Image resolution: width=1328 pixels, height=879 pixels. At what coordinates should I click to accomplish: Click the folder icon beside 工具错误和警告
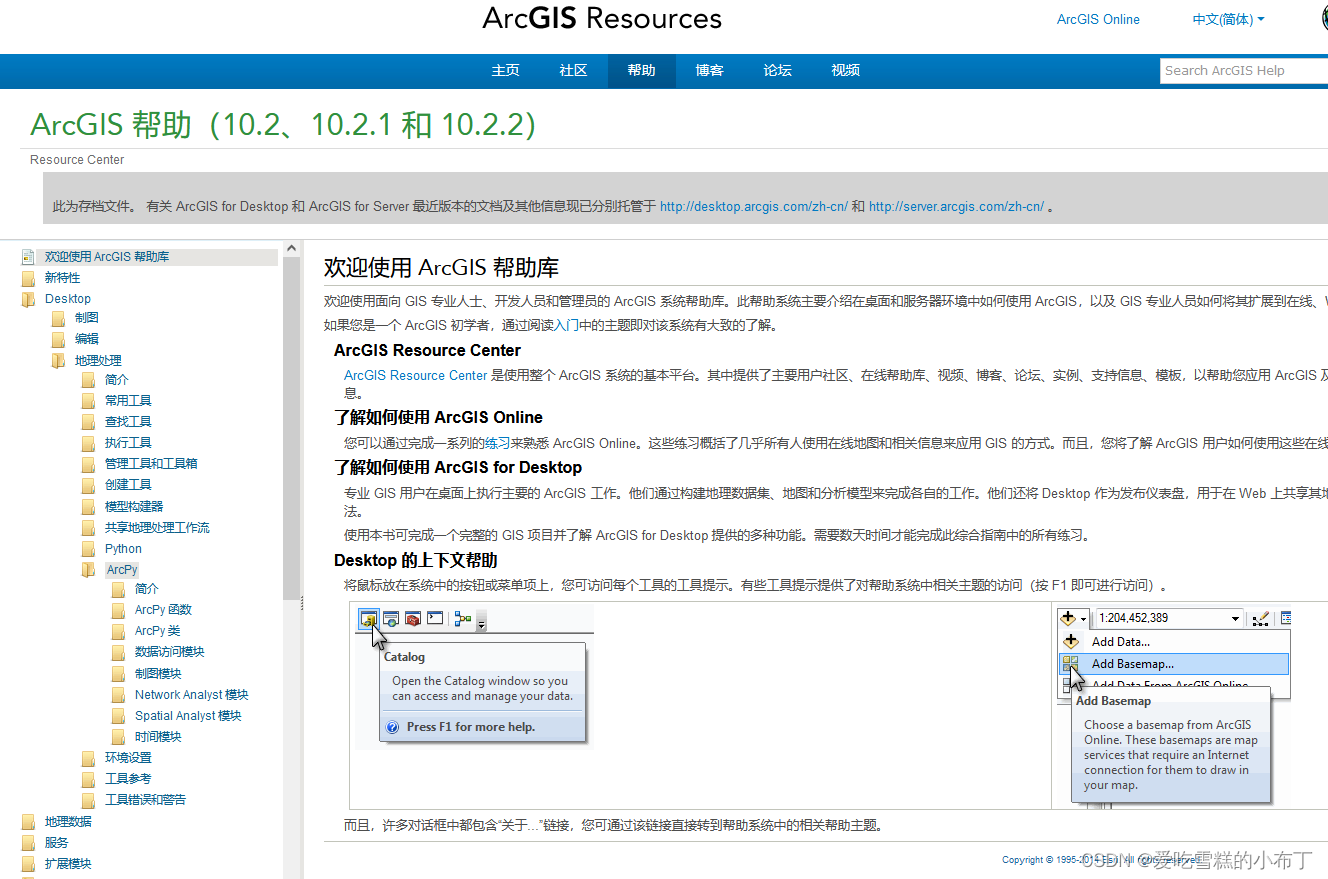[88, 800]
